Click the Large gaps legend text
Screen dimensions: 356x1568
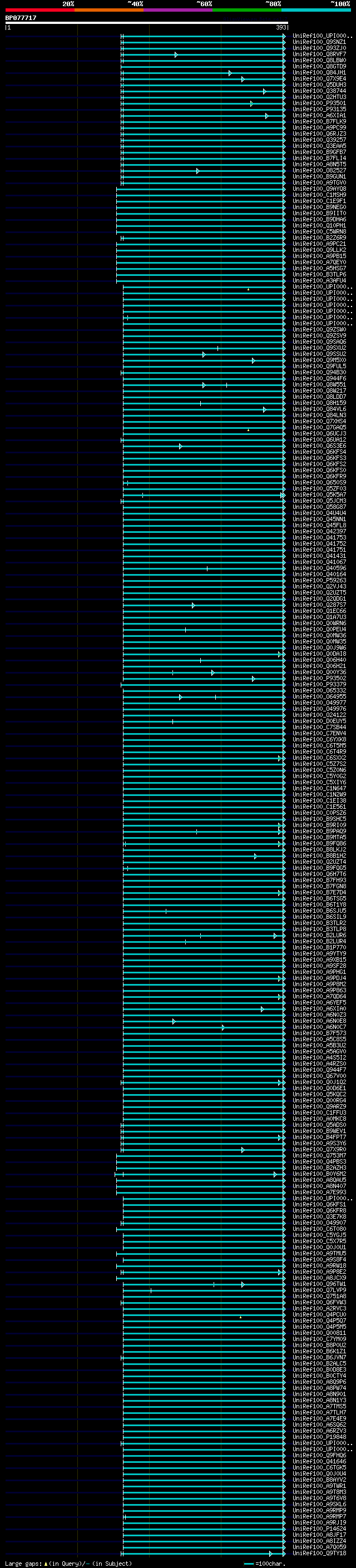tap(23, 1564)
